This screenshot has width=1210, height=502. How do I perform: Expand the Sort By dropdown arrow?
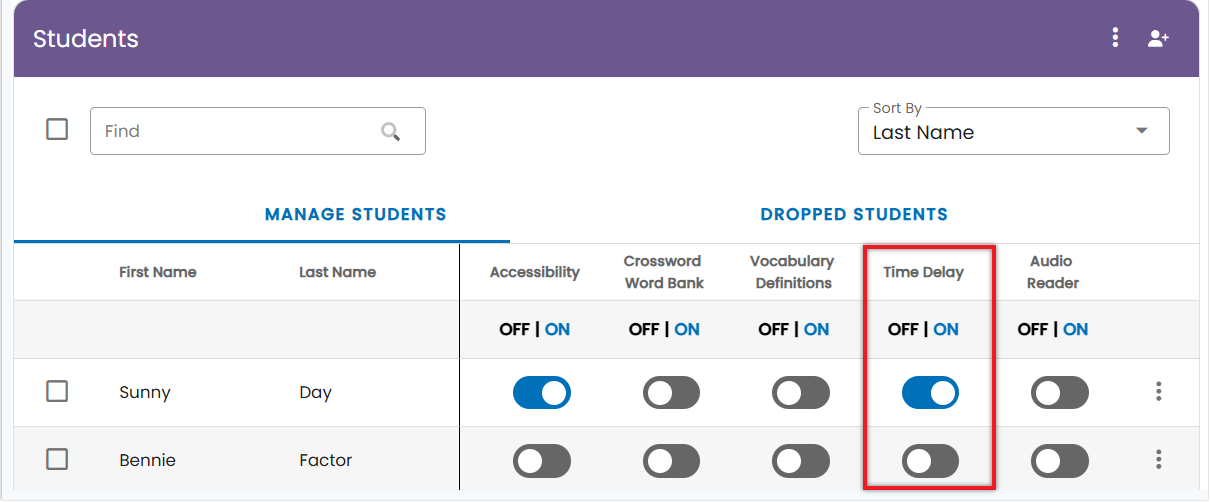click(x=1142, y=131)
